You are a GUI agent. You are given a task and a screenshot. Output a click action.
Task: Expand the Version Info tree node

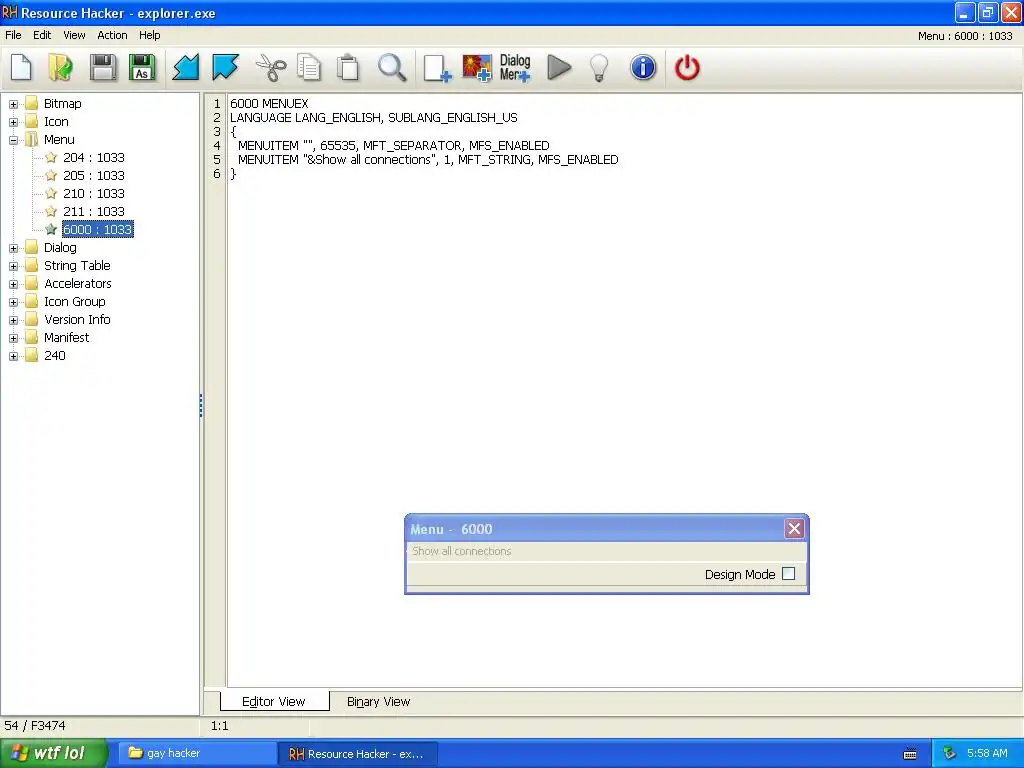pos(13,320)
